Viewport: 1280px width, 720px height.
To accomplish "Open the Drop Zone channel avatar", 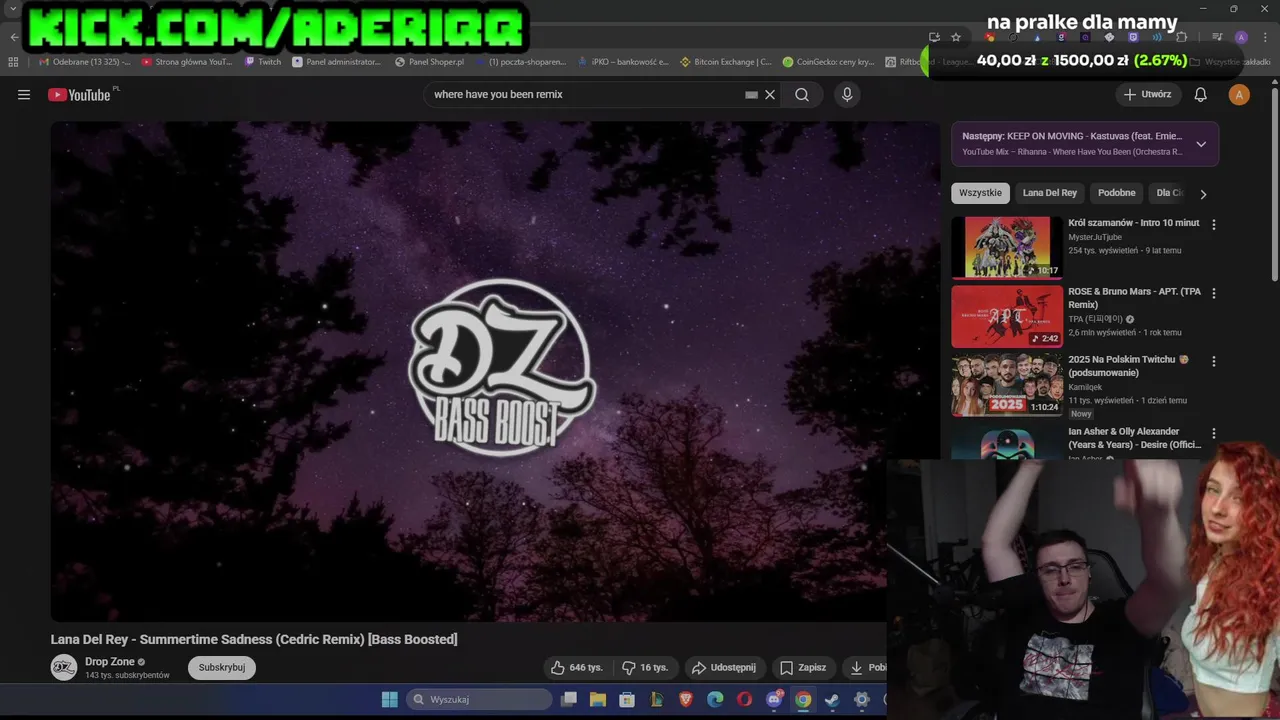I will click(x=64, y=667).
